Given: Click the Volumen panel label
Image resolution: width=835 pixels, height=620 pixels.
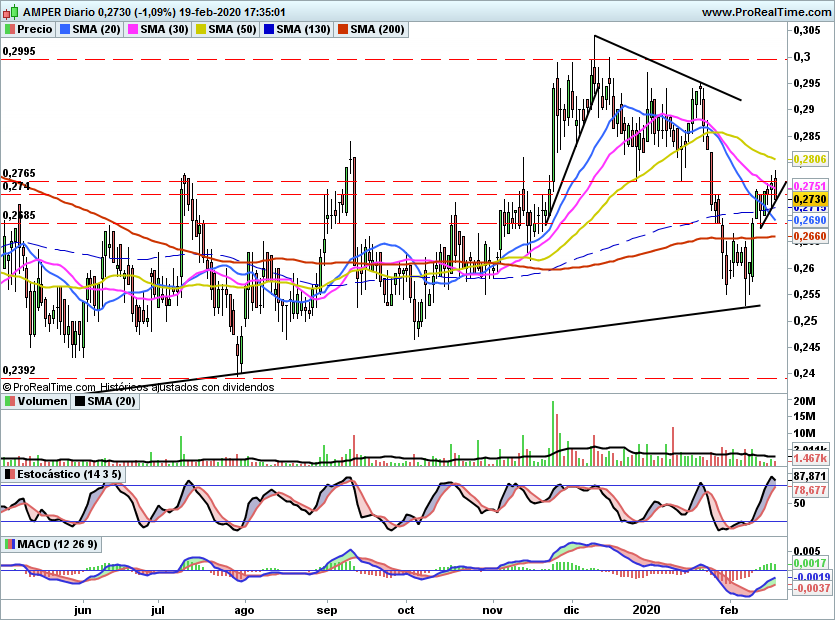Looking at the screenshot, I should pyautogui.click(x=42, y=401).
